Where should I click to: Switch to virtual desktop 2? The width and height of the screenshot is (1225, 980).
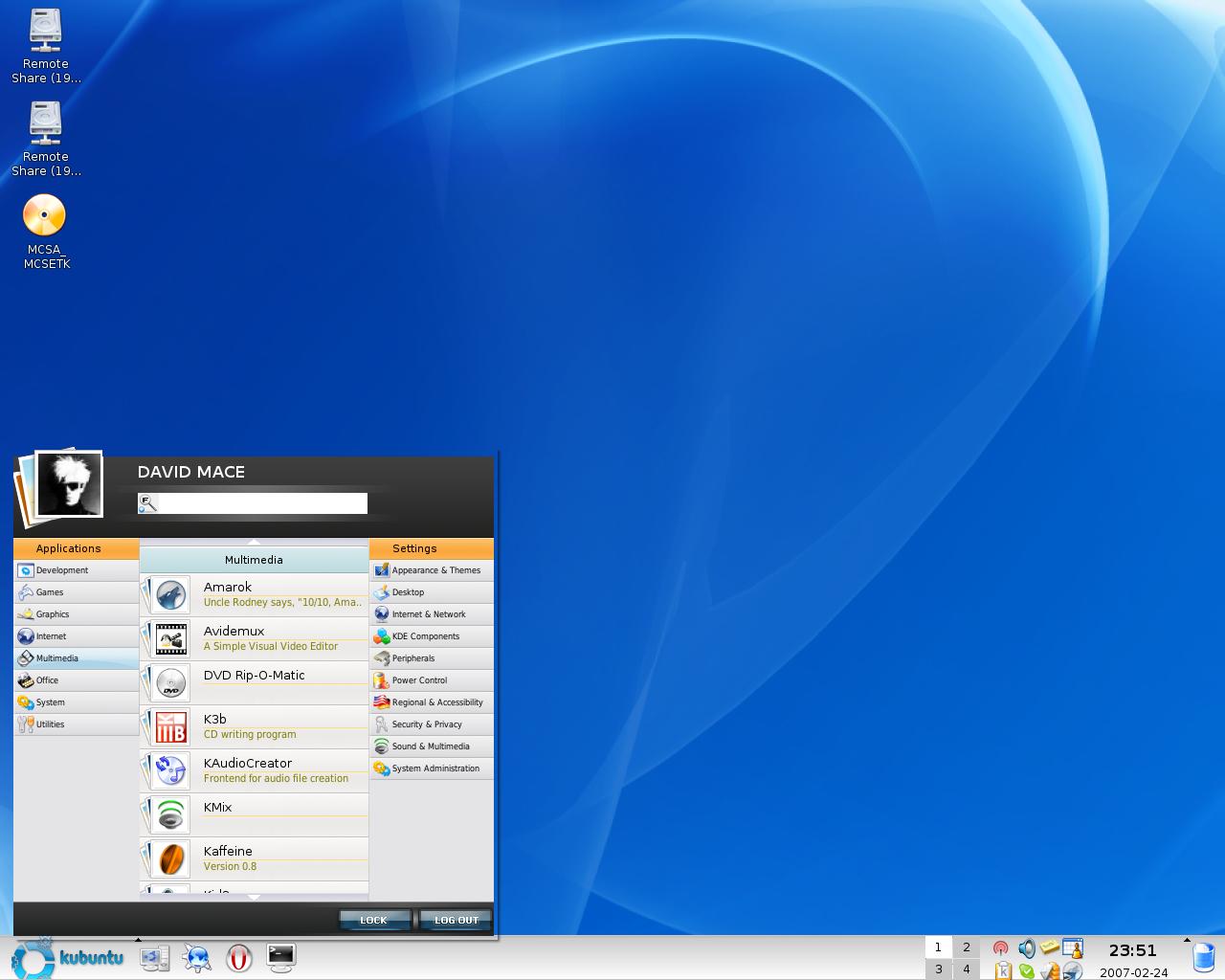(966, 947)
